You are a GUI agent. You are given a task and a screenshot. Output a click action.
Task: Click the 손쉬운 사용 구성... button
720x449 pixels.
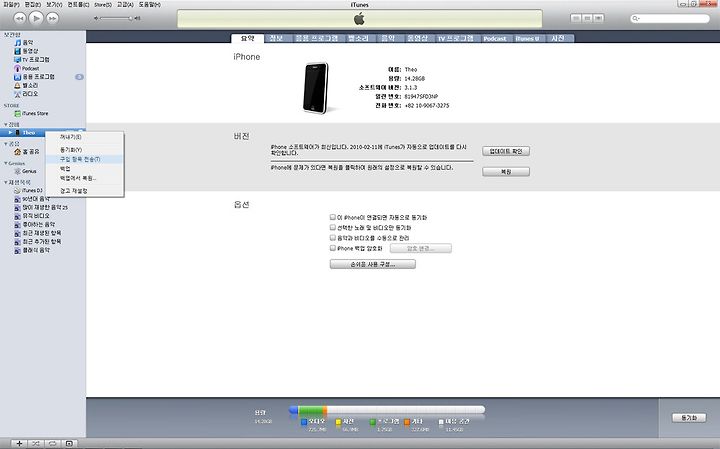coord(373,264)
